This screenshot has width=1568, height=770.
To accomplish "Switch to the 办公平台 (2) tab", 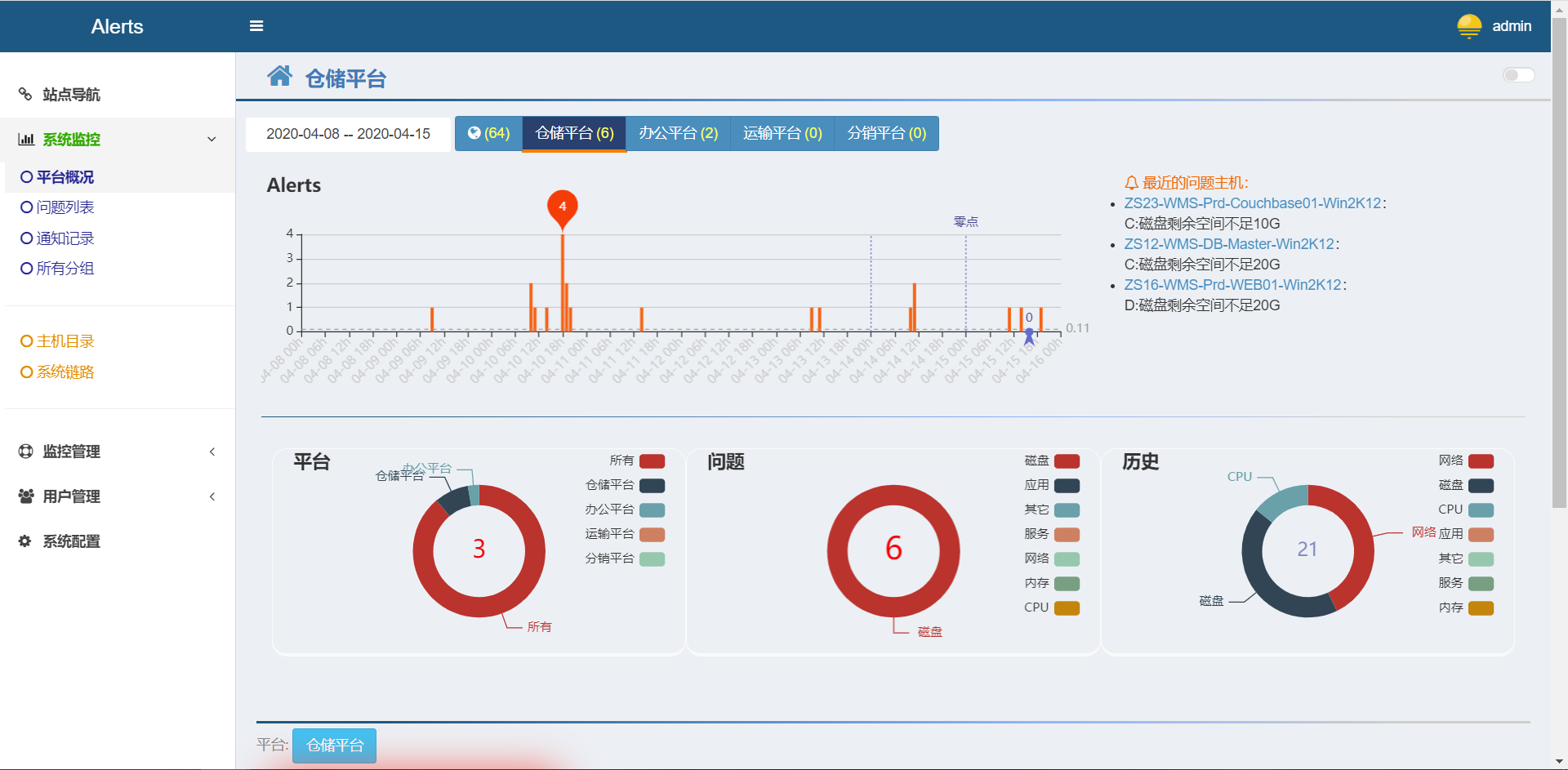I will [678, 134].
